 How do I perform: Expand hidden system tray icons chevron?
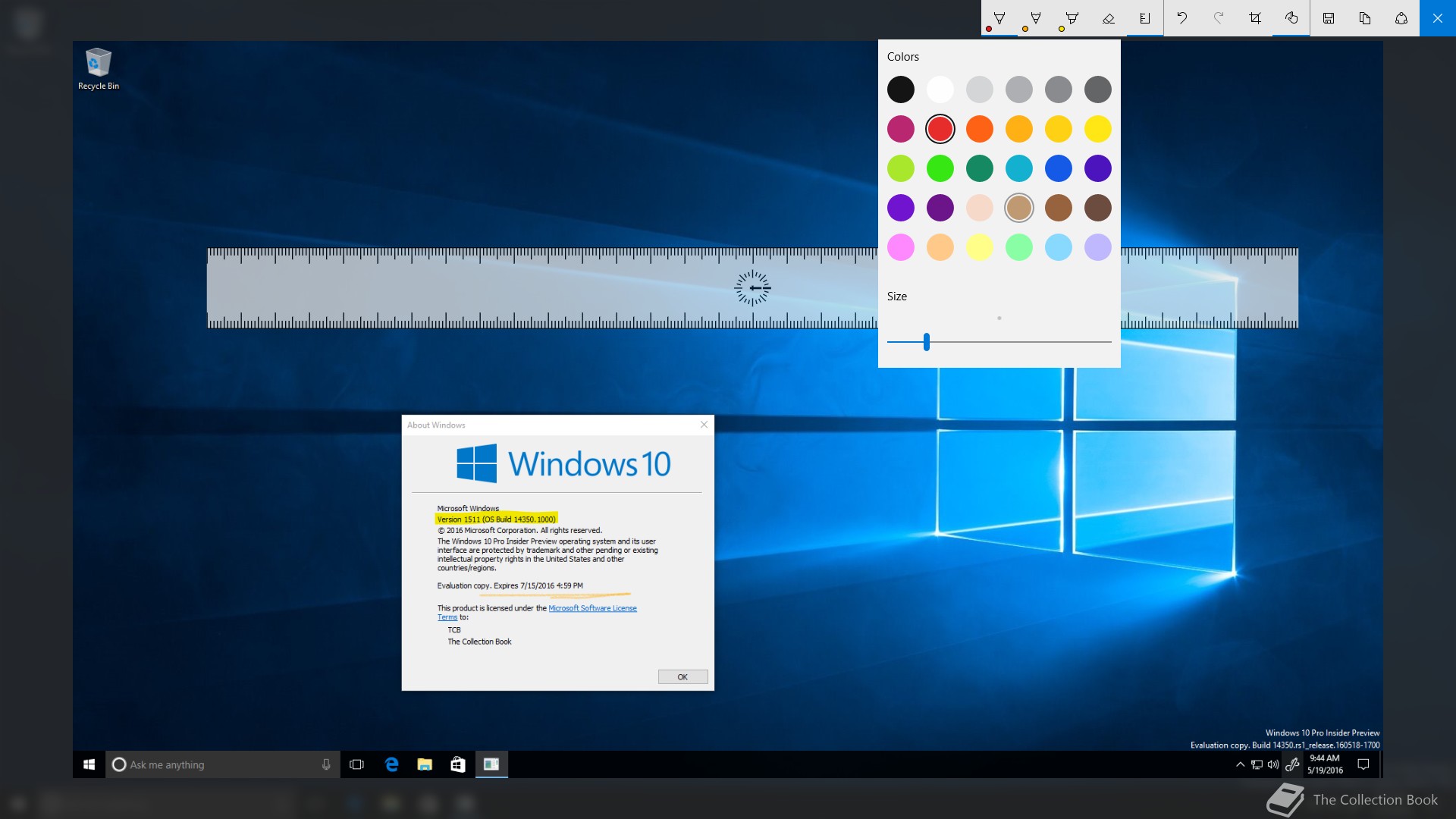(x=1240, y=764)
